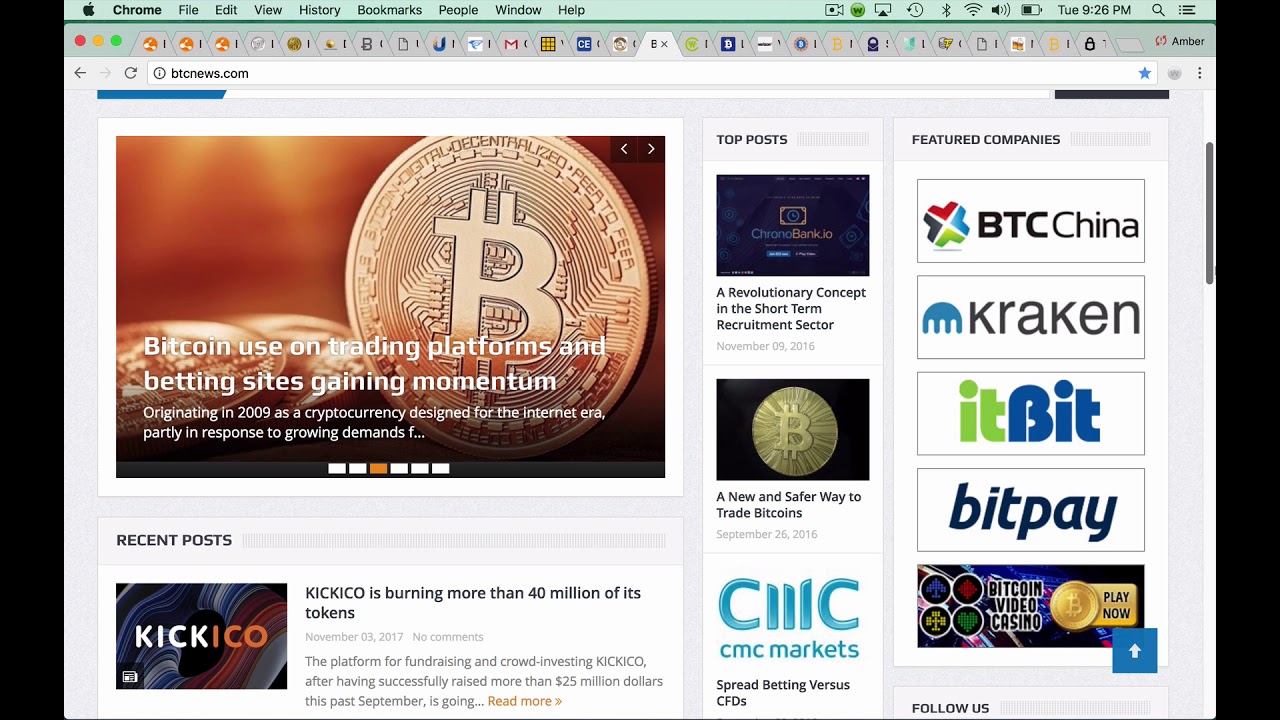Viewport: 1280px width, 720px height.
Task: Open the Notification Center icon
Action: [x=1188, y=10]
